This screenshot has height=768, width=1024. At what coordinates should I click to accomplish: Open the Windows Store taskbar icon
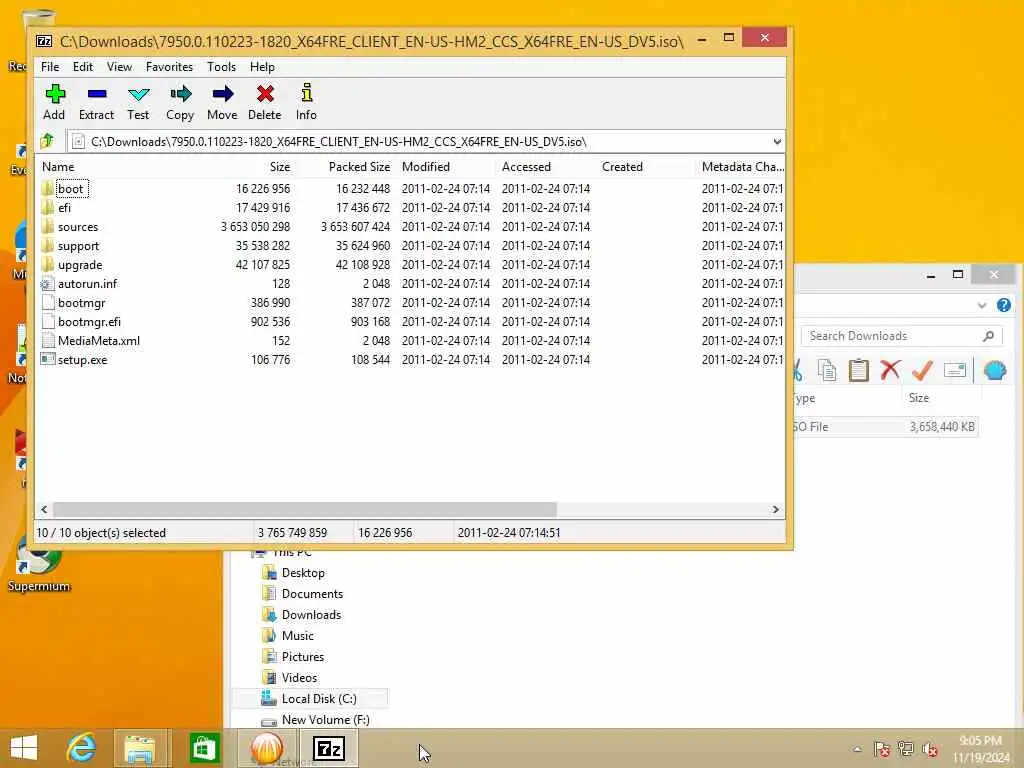pyautogui.click(x=204, y=748)
